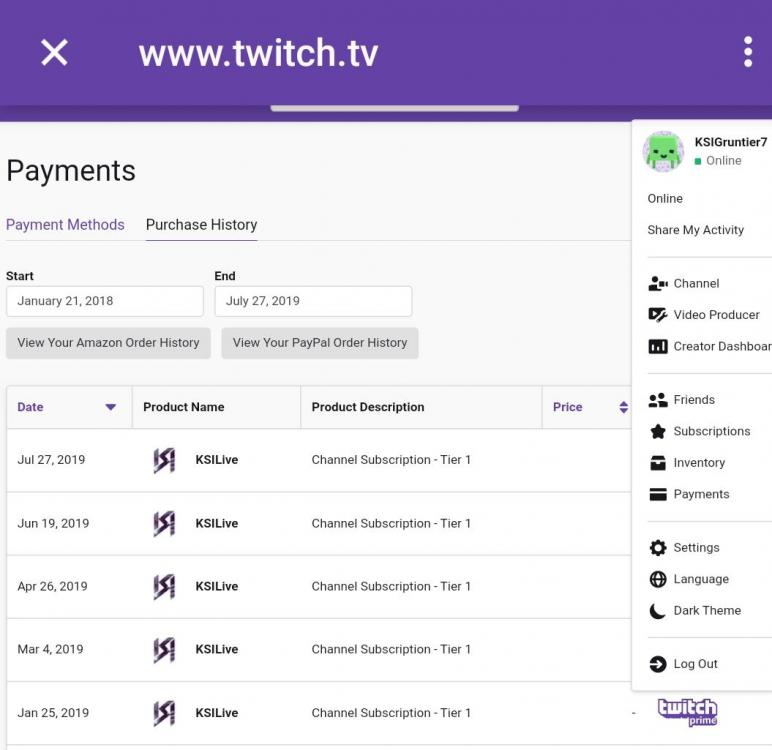This screenshot has height=750, width=772.
Task: Click the Settings gear icon
Action: click(658, 548)
